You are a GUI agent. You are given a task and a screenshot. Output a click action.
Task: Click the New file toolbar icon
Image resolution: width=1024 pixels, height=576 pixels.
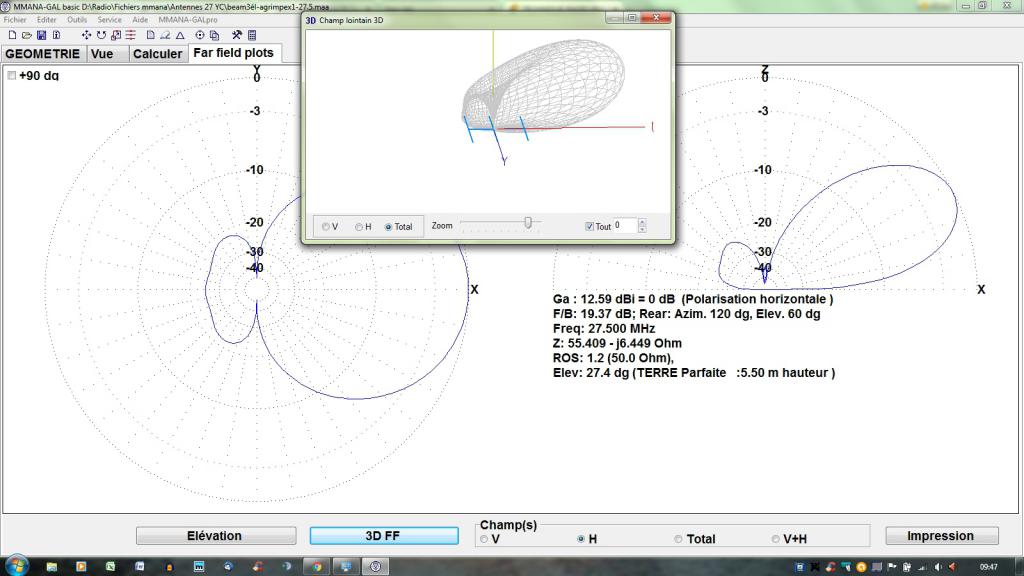[x=12, y=35]
